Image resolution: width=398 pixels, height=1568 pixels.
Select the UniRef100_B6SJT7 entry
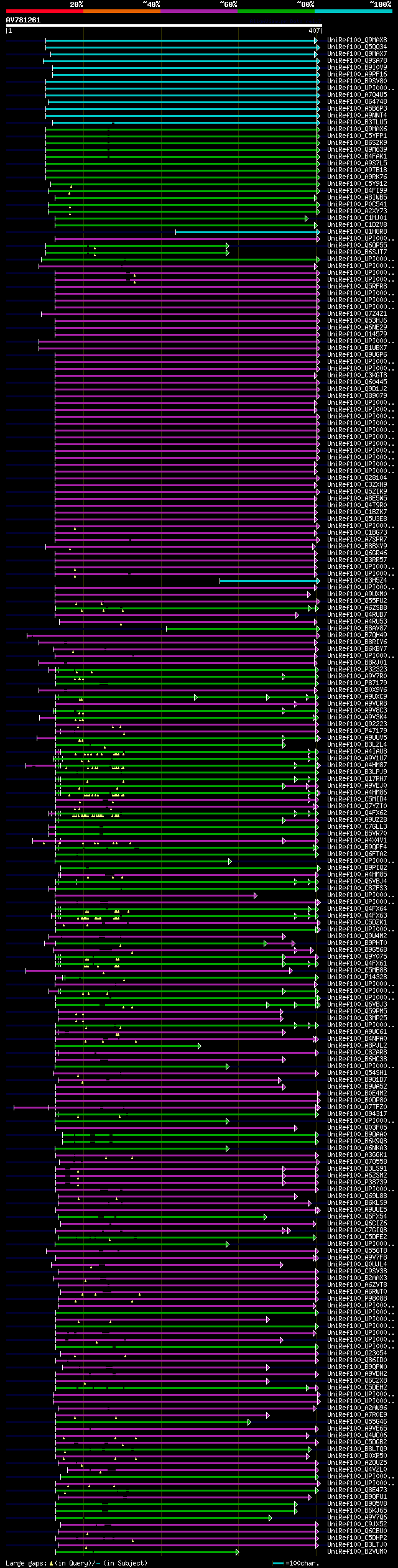[357, 252]
